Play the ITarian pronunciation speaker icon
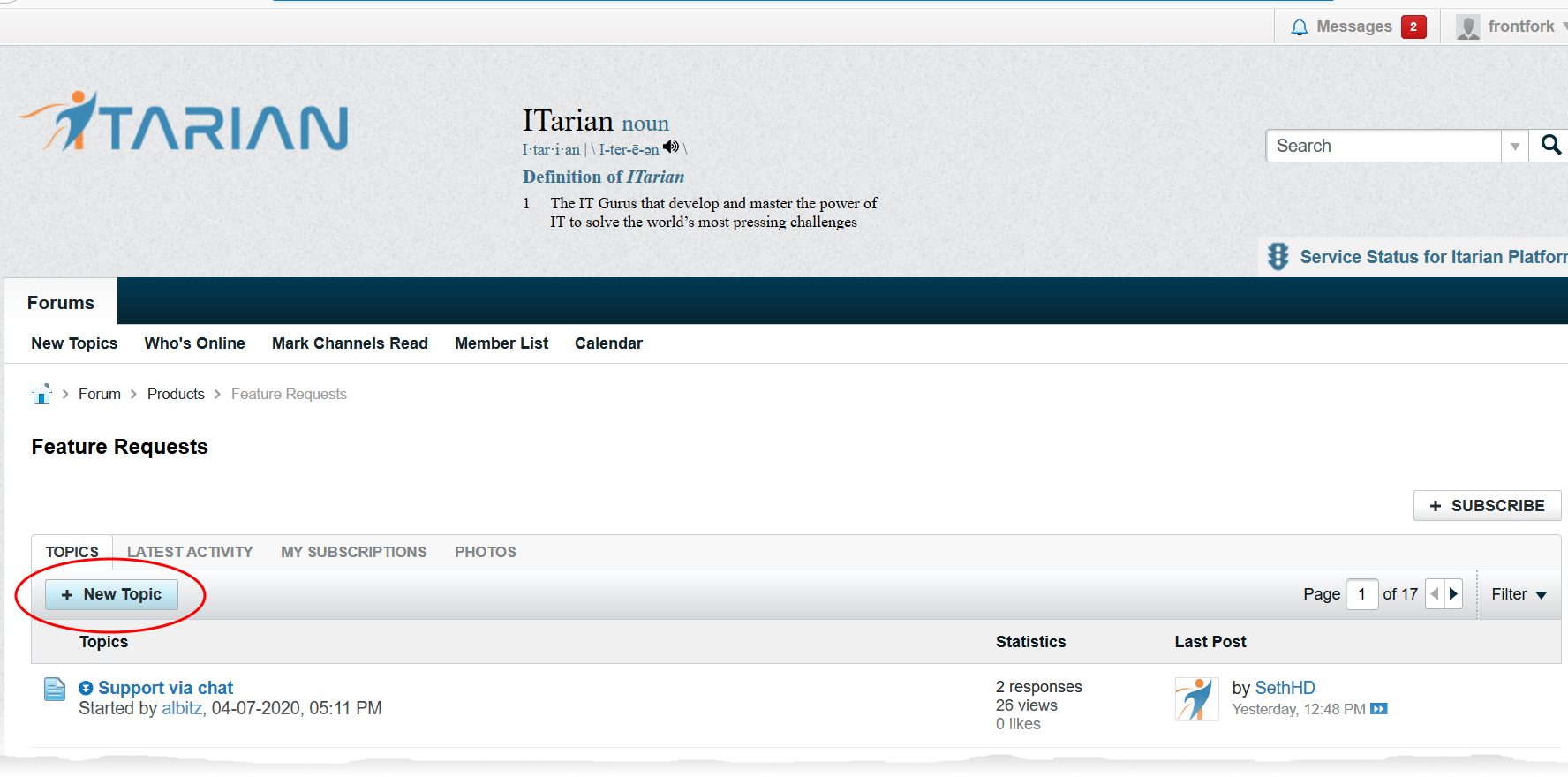The width and height of the screenshot is (1568, 777). (x=671, y=147)
